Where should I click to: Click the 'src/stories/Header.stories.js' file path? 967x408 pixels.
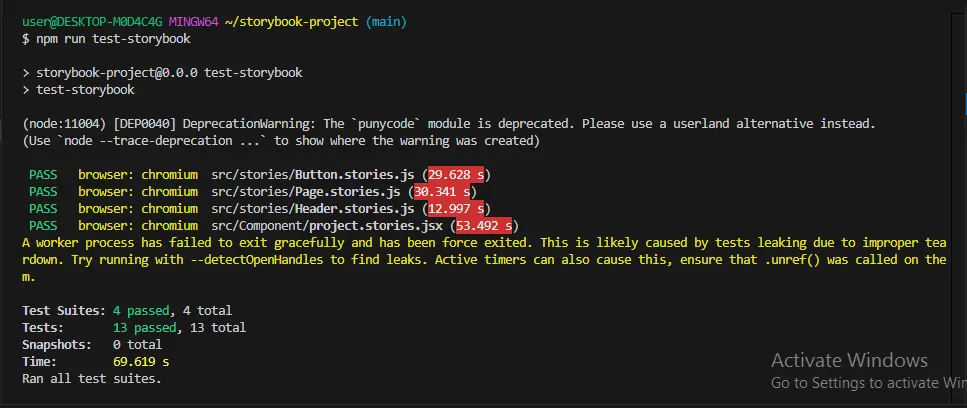313,209
